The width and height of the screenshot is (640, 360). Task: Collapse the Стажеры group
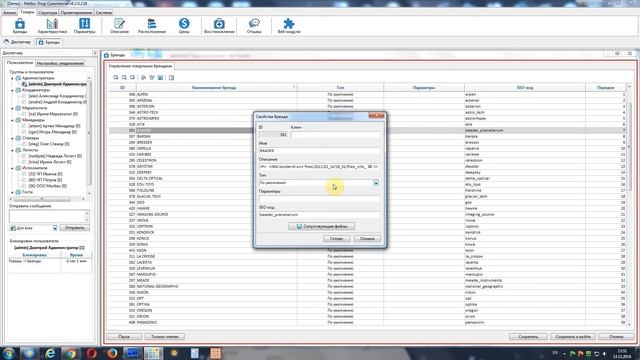tap(12, 138)
